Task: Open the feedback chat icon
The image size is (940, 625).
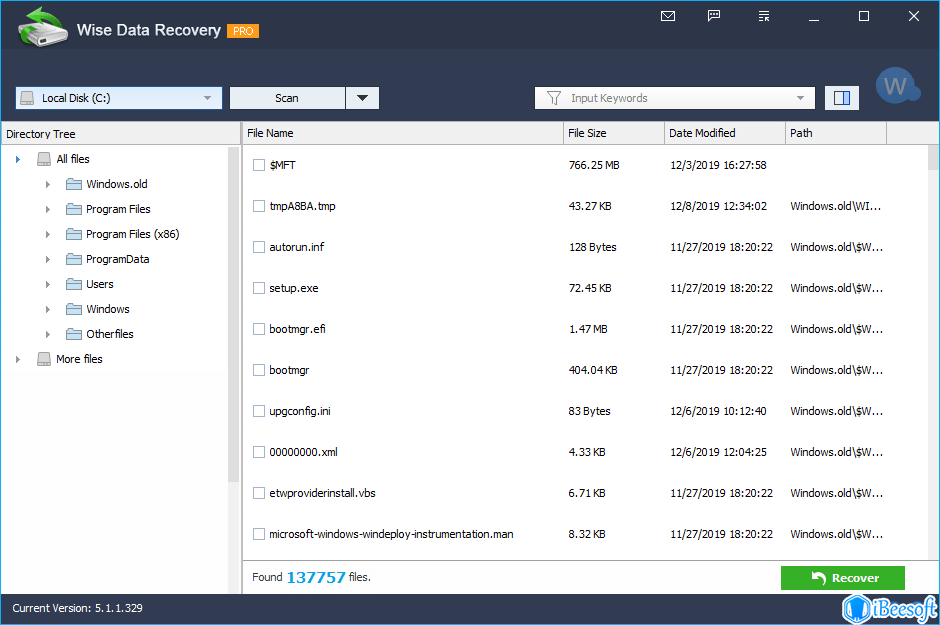Action: 713,16
